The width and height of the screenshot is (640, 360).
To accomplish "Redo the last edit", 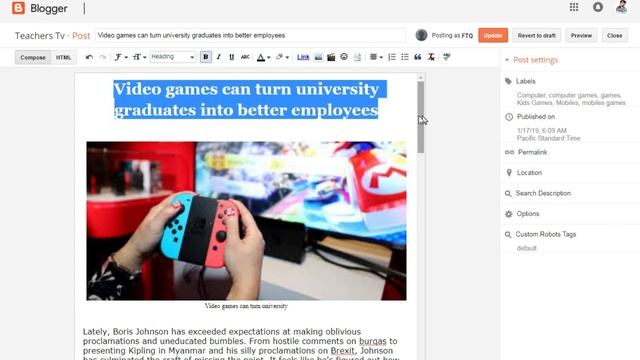I will click(x=102, y=57).
